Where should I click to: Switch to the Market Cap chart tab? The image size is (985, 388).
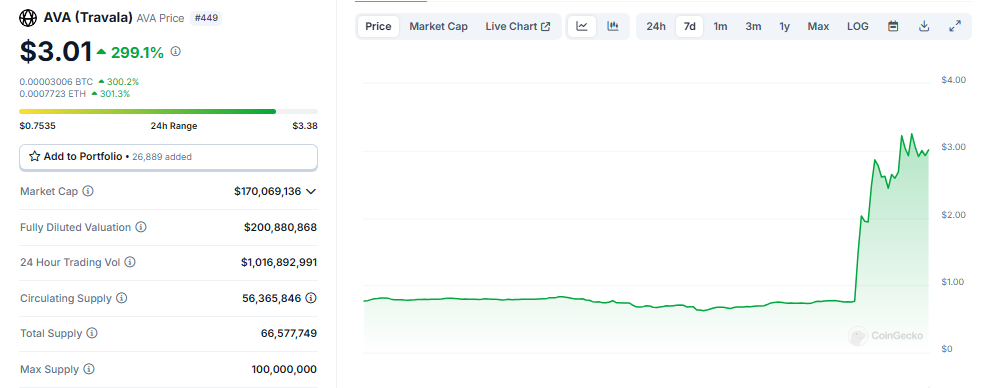[x=438, y=26]
